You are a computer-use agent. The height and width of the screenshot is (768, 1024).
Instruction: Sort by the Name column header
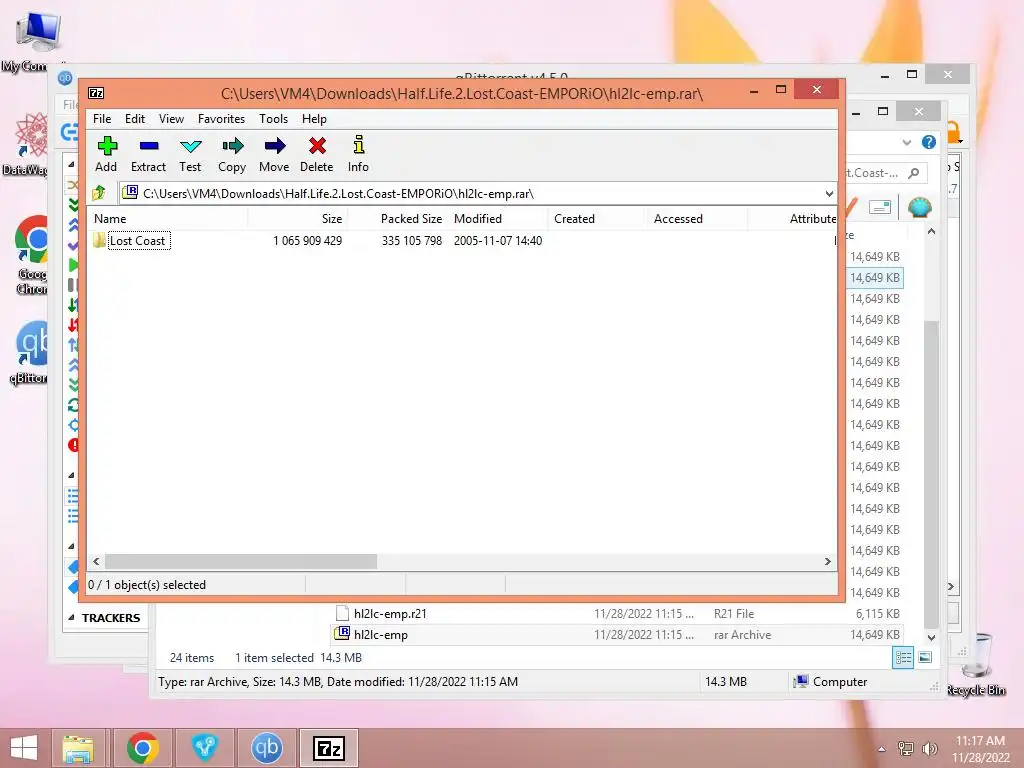coord(167,219)
